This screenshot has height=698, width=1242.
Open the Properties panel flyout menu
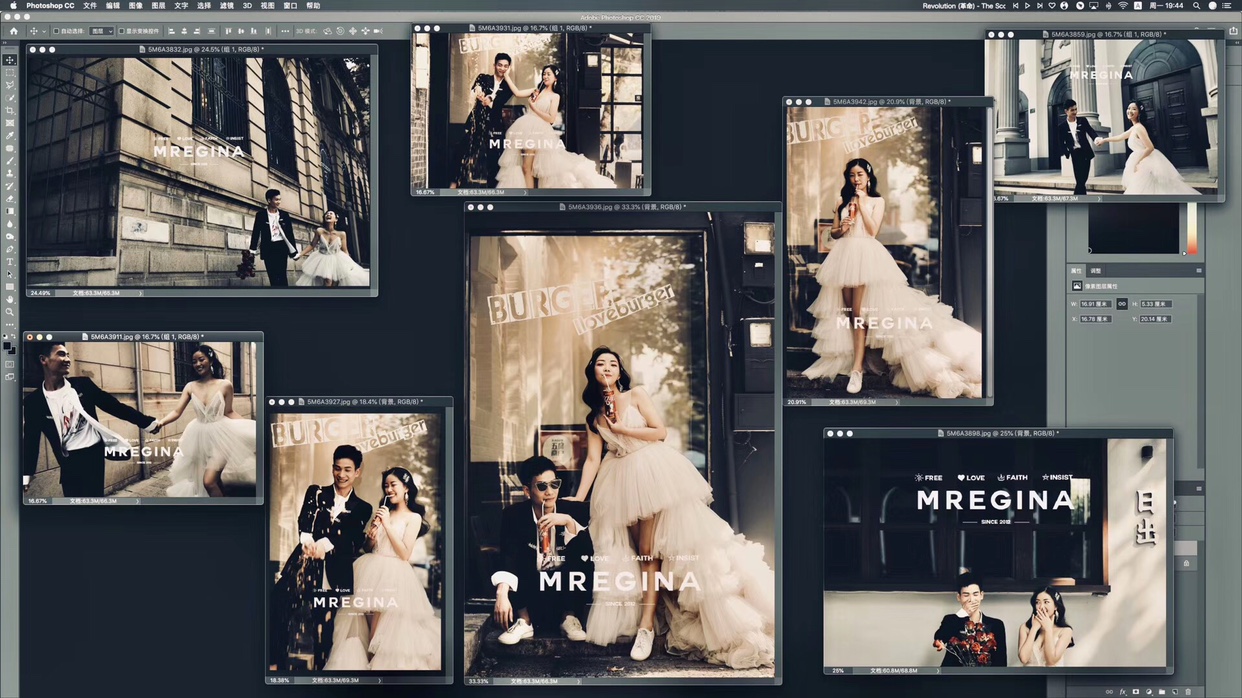point(1199,271)
